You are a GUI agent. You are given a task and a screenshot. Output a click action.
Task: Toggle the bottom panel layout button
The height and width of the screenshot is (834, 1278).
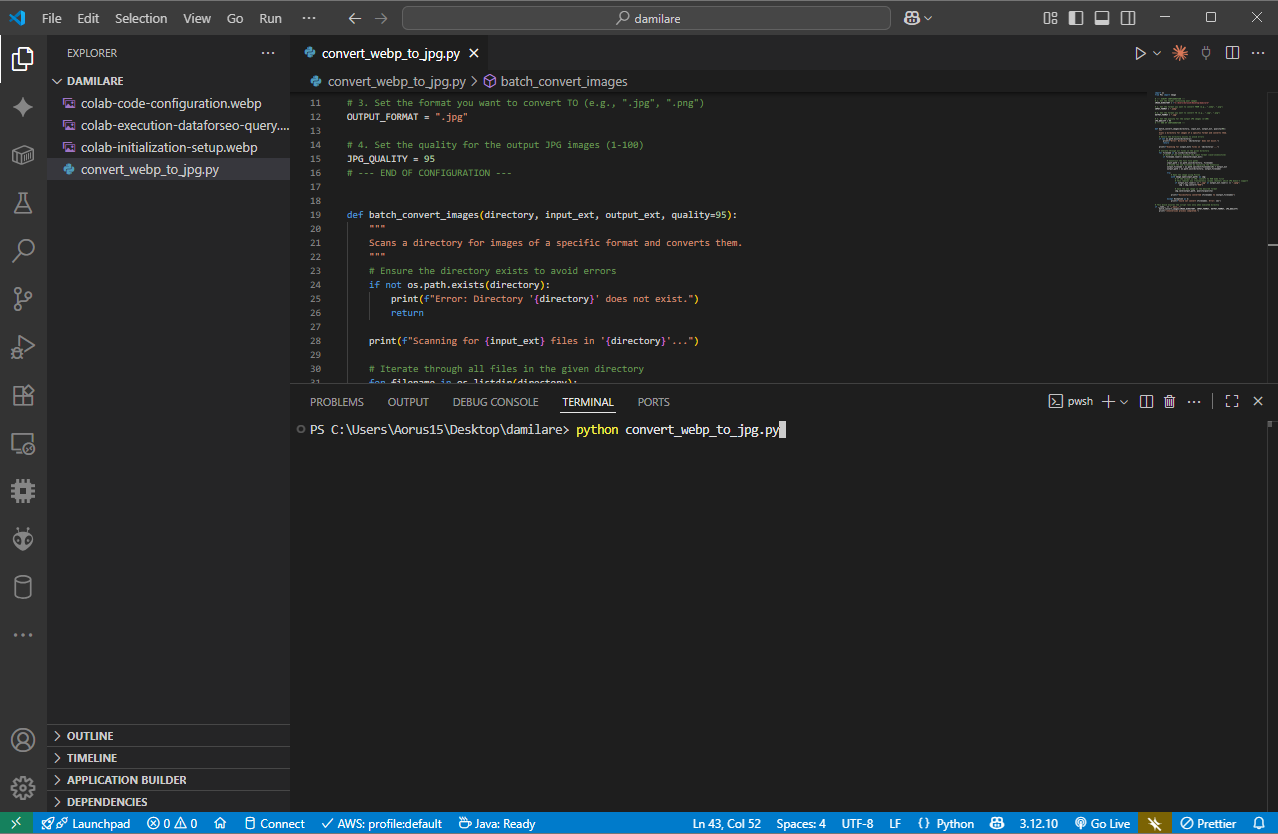tap(1102, 18)
